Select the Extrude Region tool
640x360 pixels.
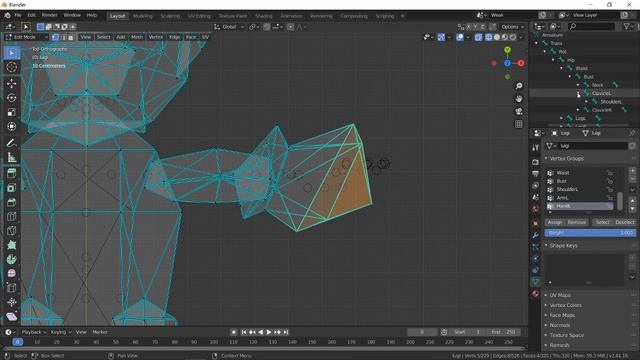click(11, 173)
